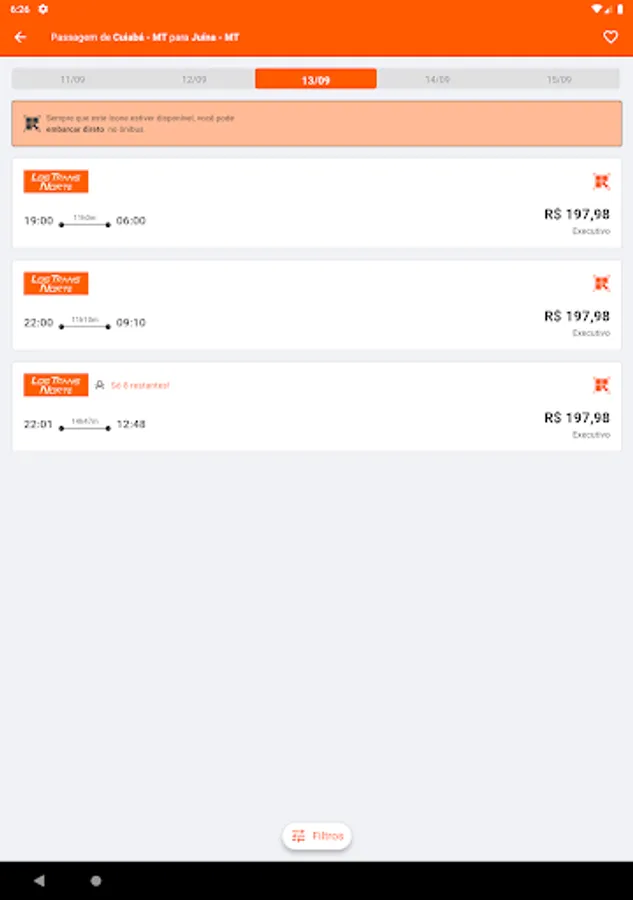Tap the Log Trans Norte logo on the 22:00 trip

(57, 283)
